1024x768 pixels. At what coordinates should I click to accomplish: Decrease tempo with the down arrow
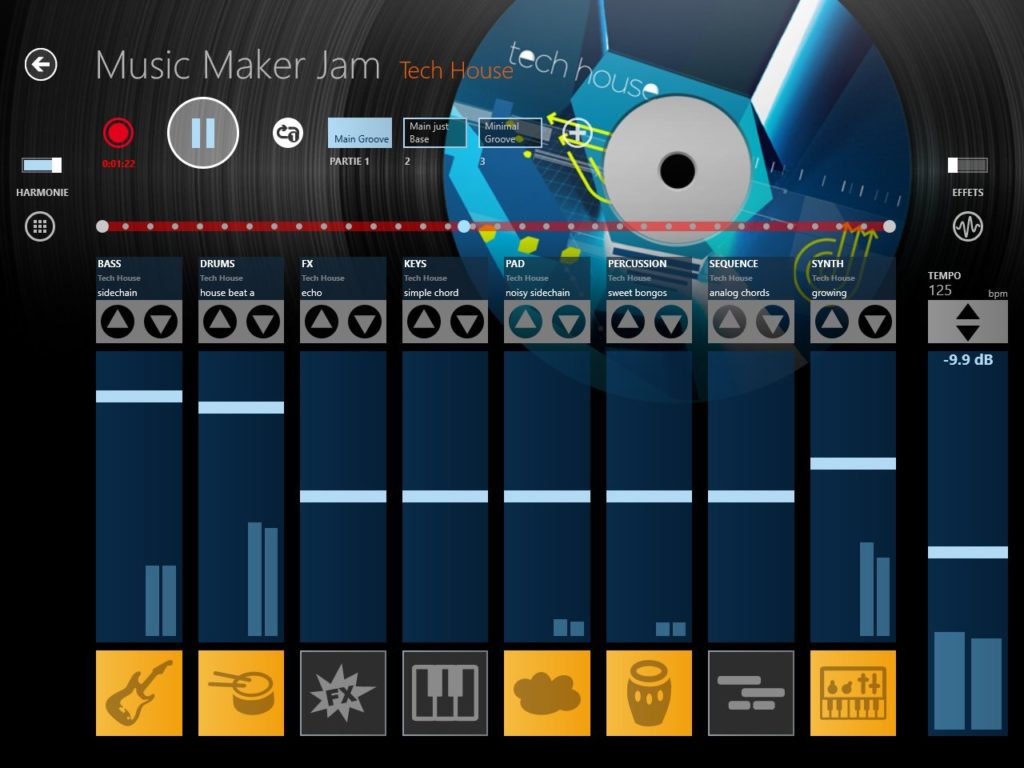click(967, 332)
